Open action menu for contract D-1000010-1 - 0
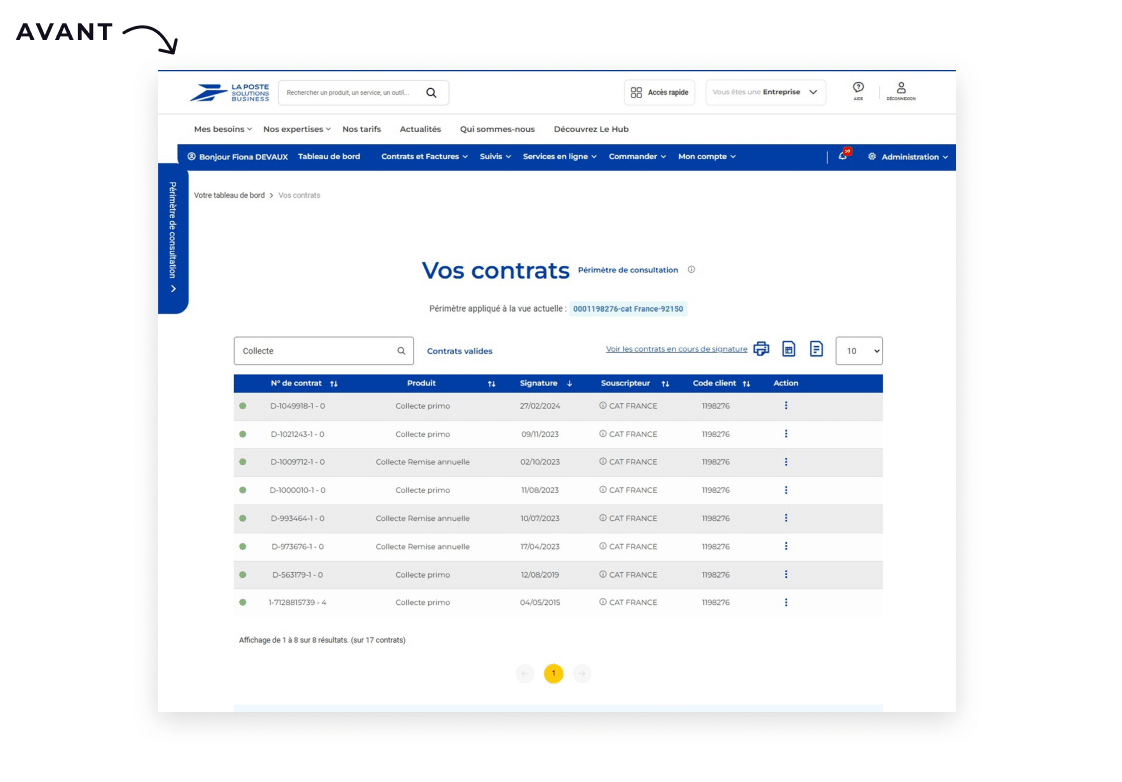Screen dimensions: 1122x782 coord(786,490)
